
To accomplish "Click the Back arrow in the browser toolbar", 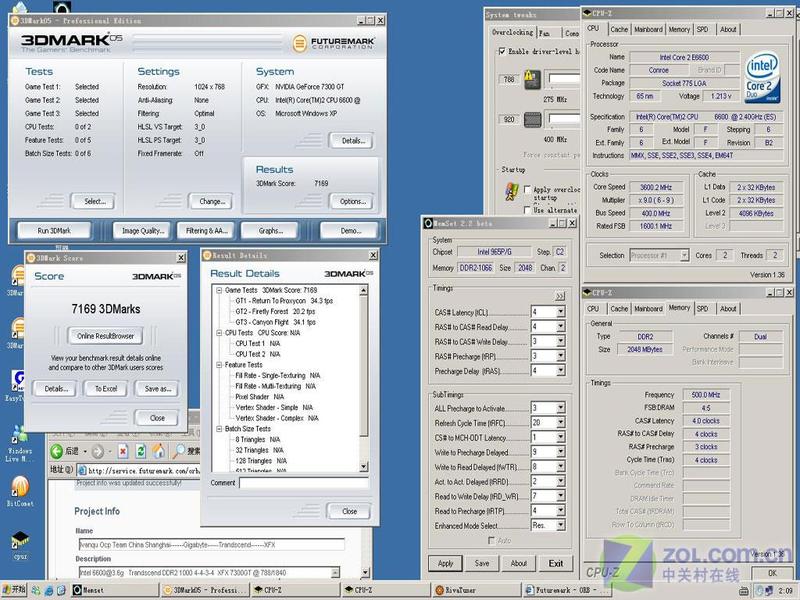I will point(57,451).
